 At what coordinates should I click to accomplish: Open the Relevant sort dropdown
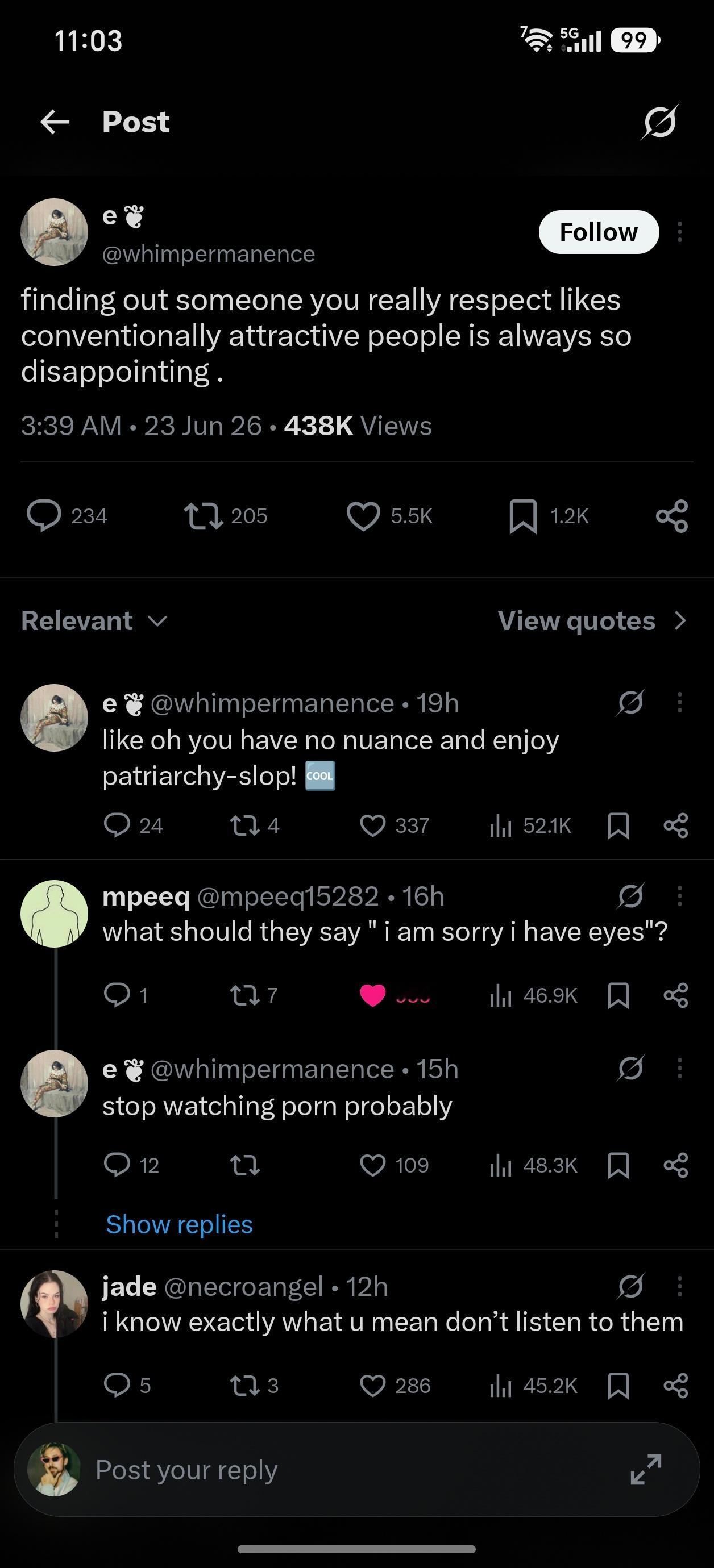[x=94, y=621]
